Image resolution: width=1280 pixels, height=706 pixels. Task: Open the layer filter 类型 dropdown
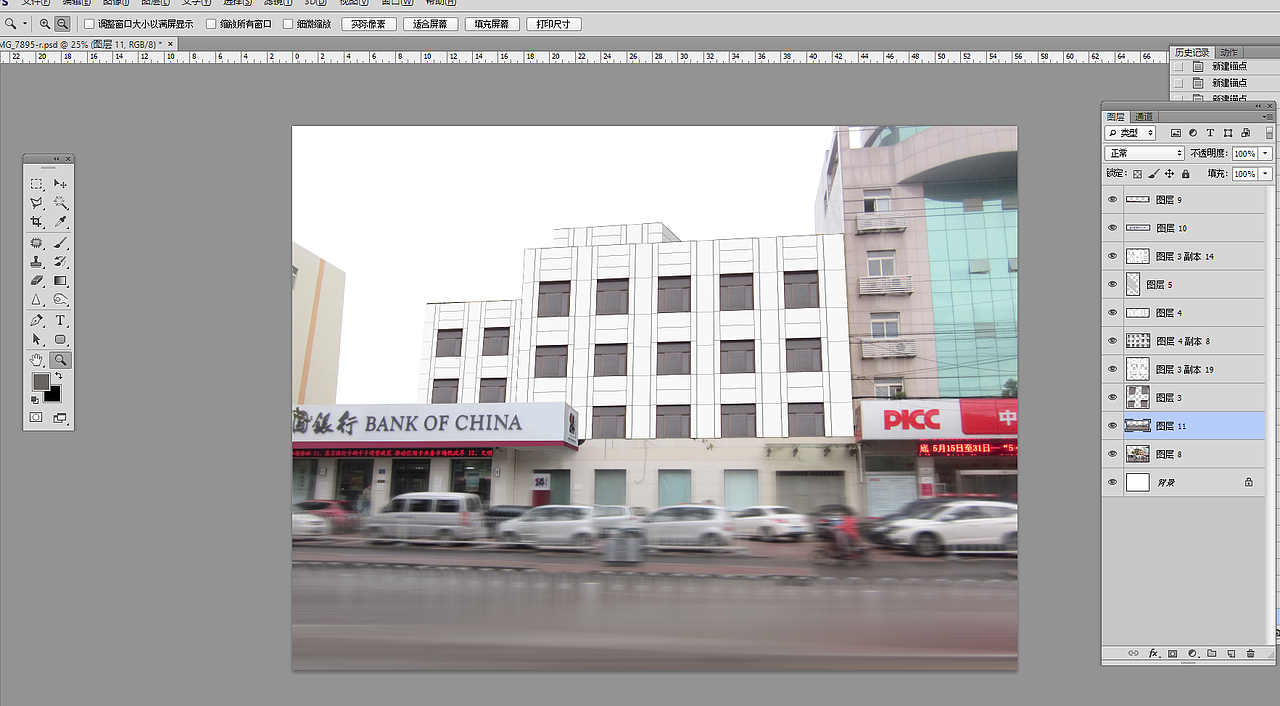[x=1130, y=133]
